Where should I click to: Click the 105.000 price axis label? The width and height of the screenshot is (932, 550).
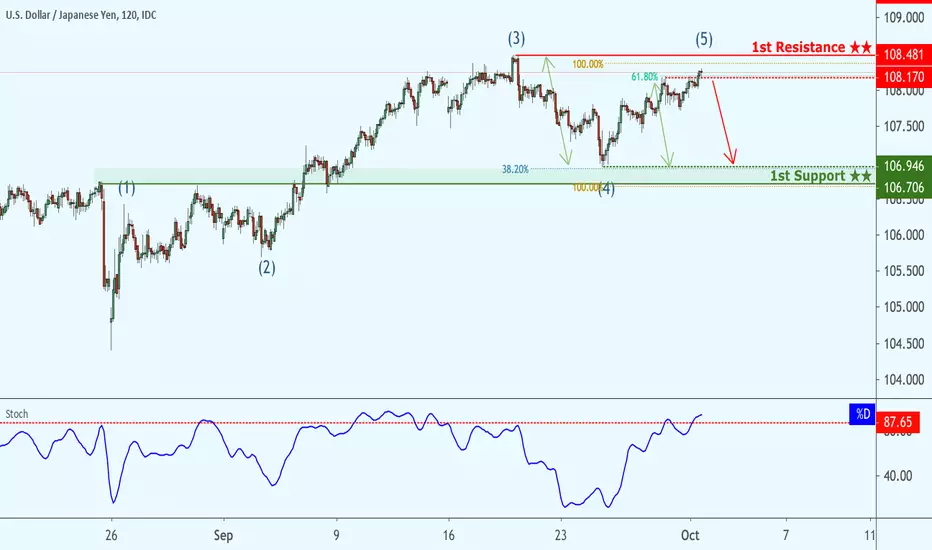[903, 307]
